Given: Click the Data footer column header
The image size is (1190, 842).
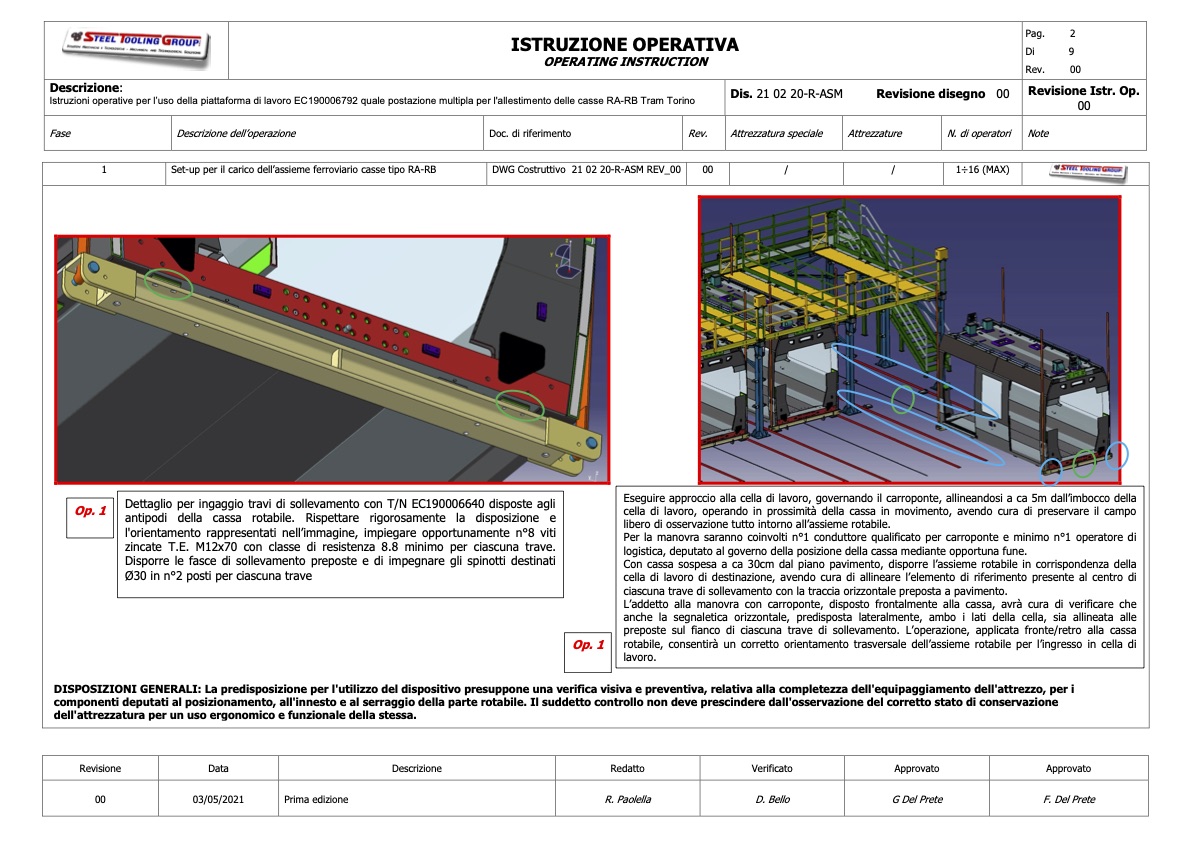Looking at the screenshot, I should (218, 768).
